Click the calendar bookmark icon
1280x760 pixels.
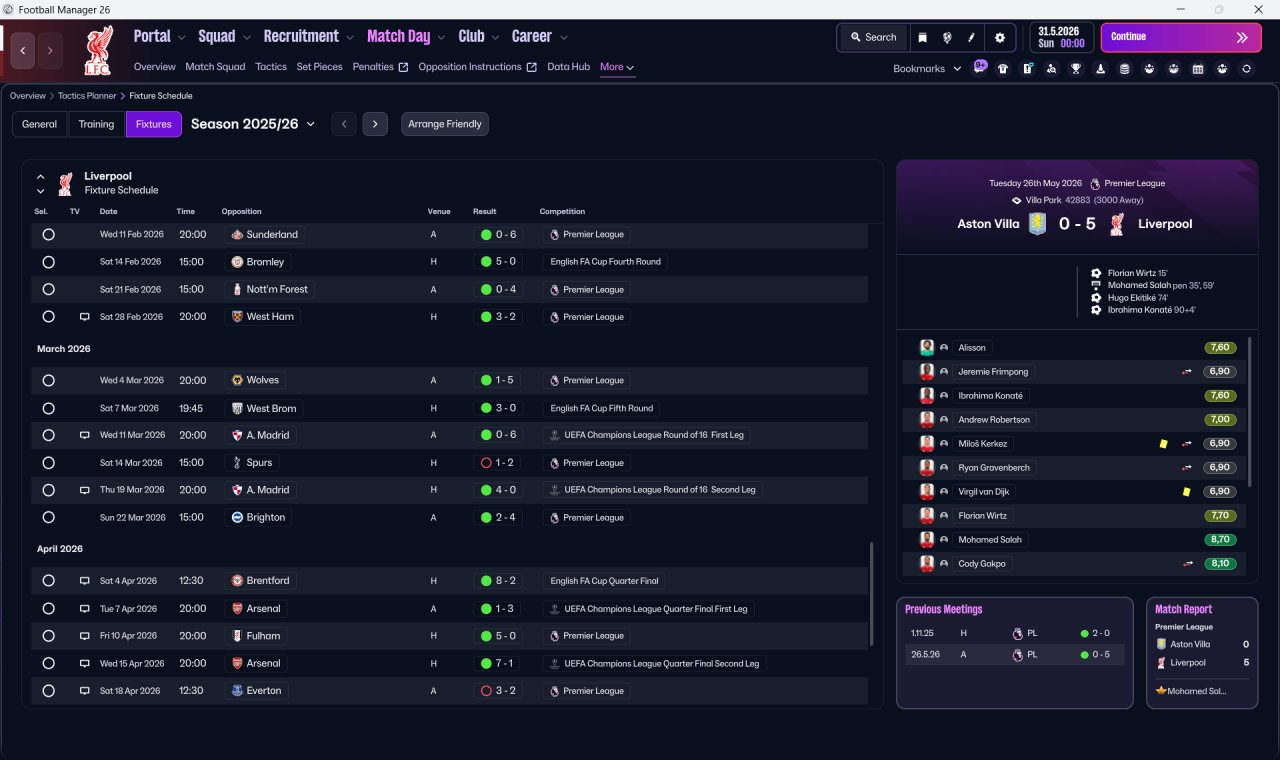1197,69
